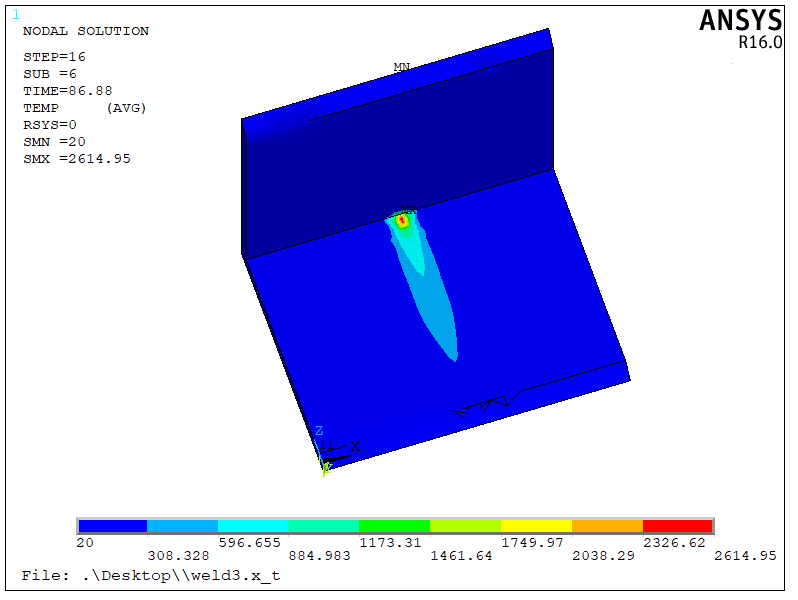The width and height of the screenshot is (798, 600).
Task: Click the legend value 2614.95 under the bar
Action: [x=745, y=556]
